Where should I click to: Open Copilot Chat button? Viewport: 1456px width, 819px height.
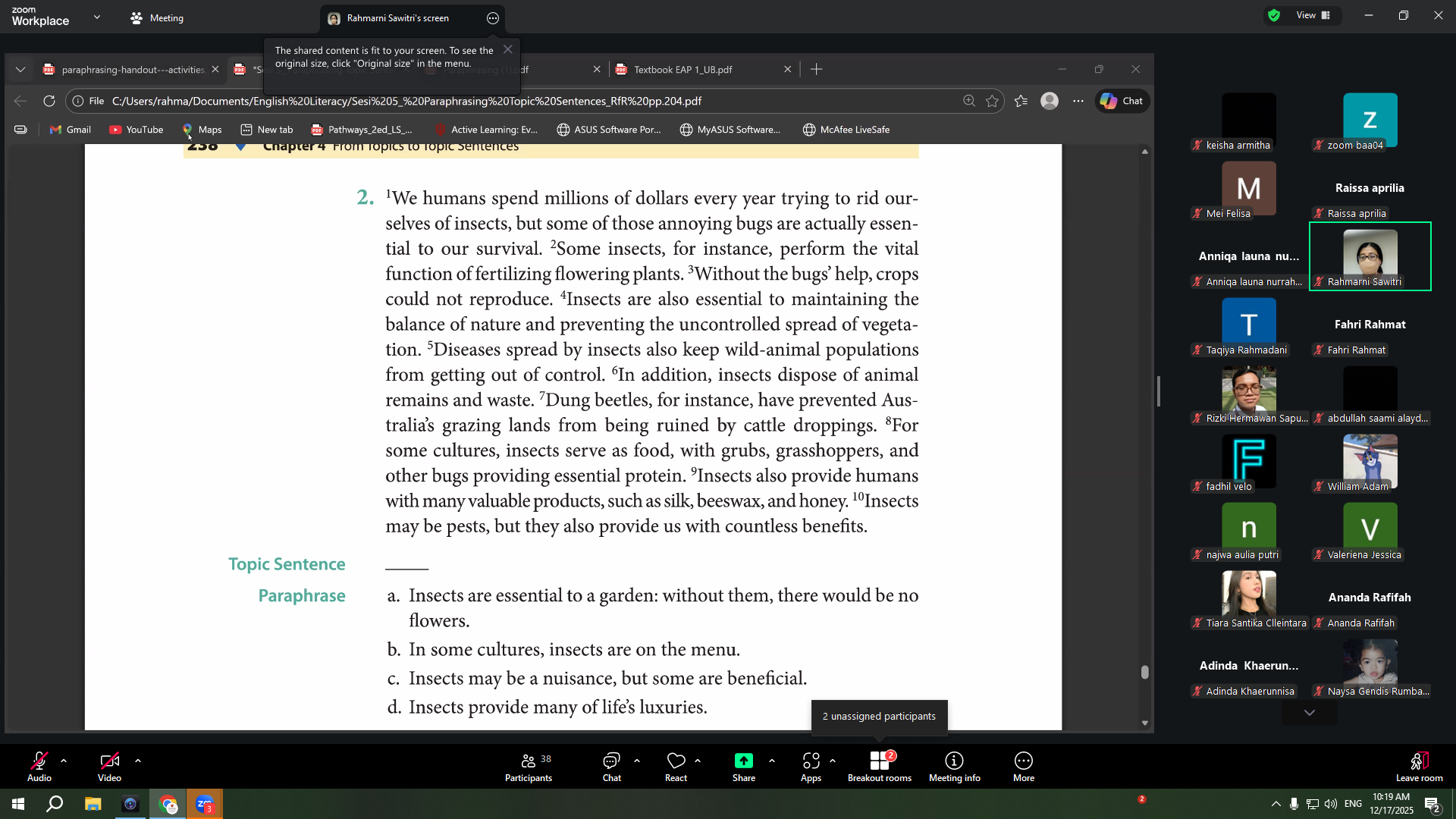click(1122, 101)
